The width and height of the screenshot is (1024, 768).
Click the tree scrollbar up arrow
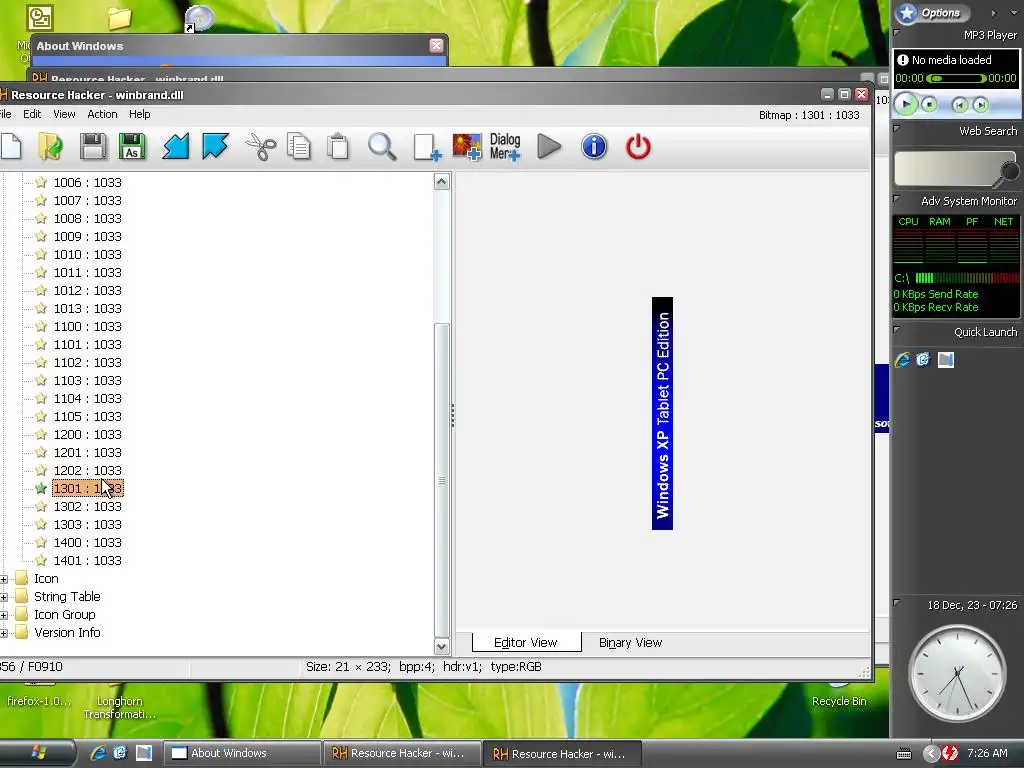pyautogui.click(x=441, y=182)
